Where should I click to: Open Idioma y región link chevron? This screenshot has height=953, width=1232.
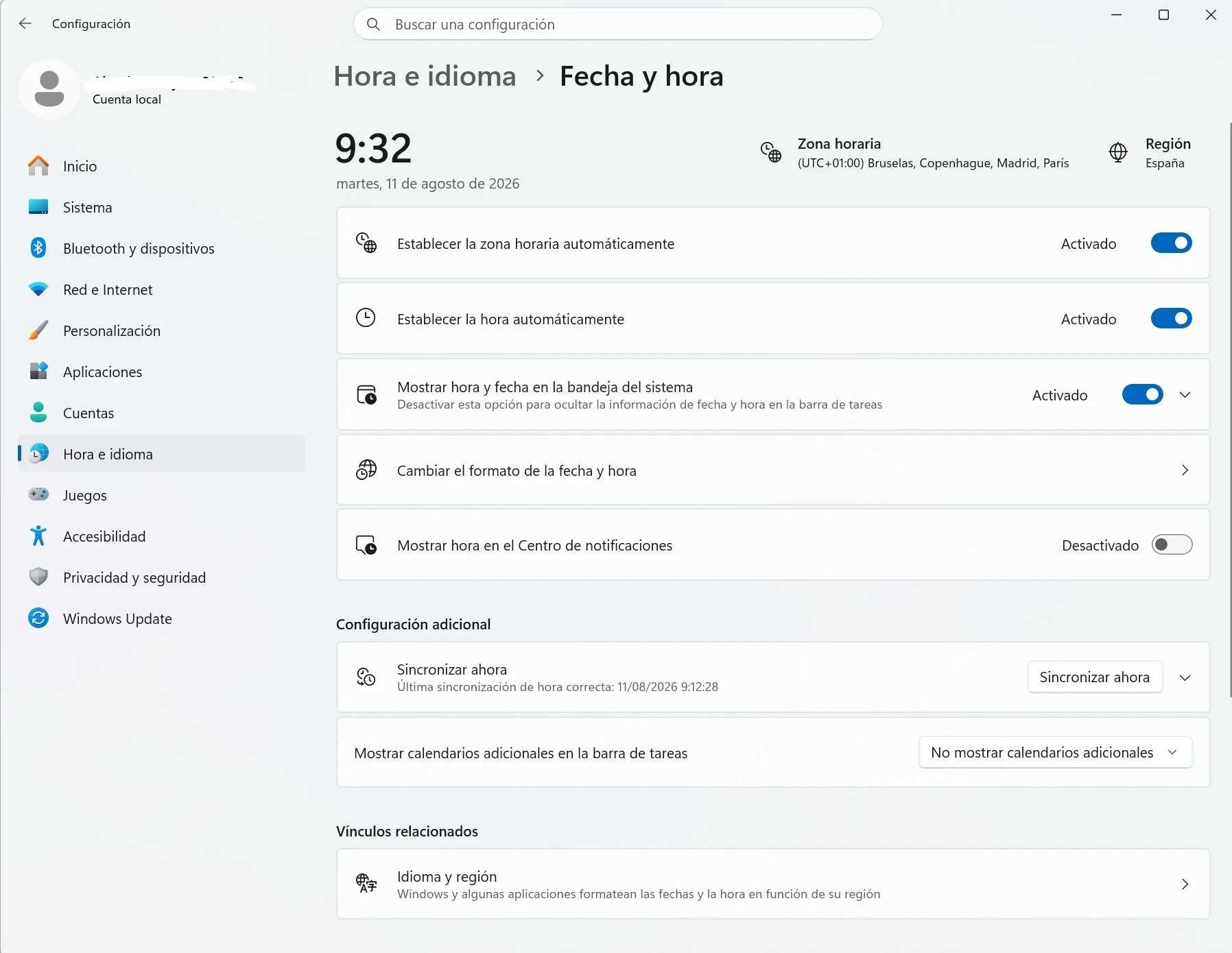[1185, 884]
